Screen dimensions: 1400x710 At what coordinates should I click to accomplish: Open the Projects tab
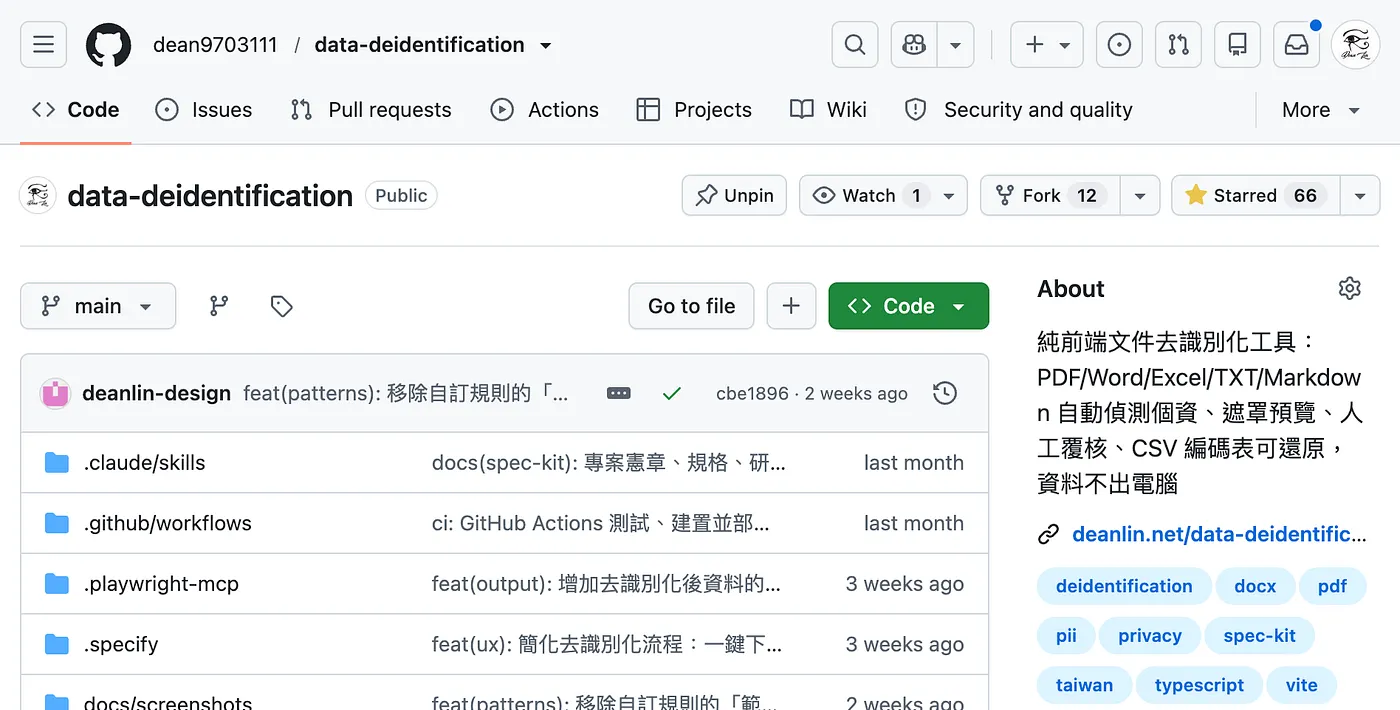click(x=694, y=110)
